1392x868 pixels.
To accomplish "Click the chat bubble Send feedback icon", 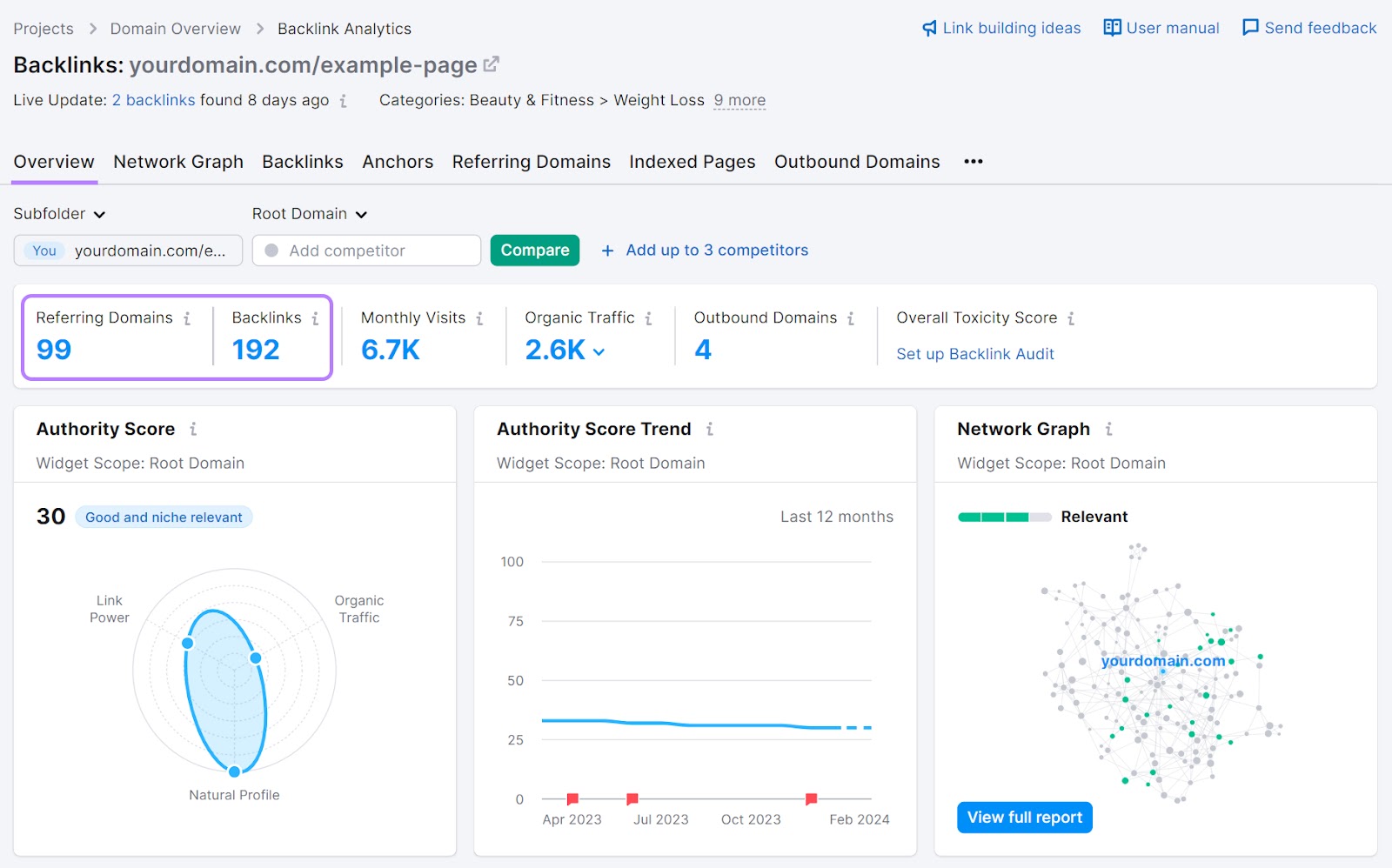I will 1251,28.
